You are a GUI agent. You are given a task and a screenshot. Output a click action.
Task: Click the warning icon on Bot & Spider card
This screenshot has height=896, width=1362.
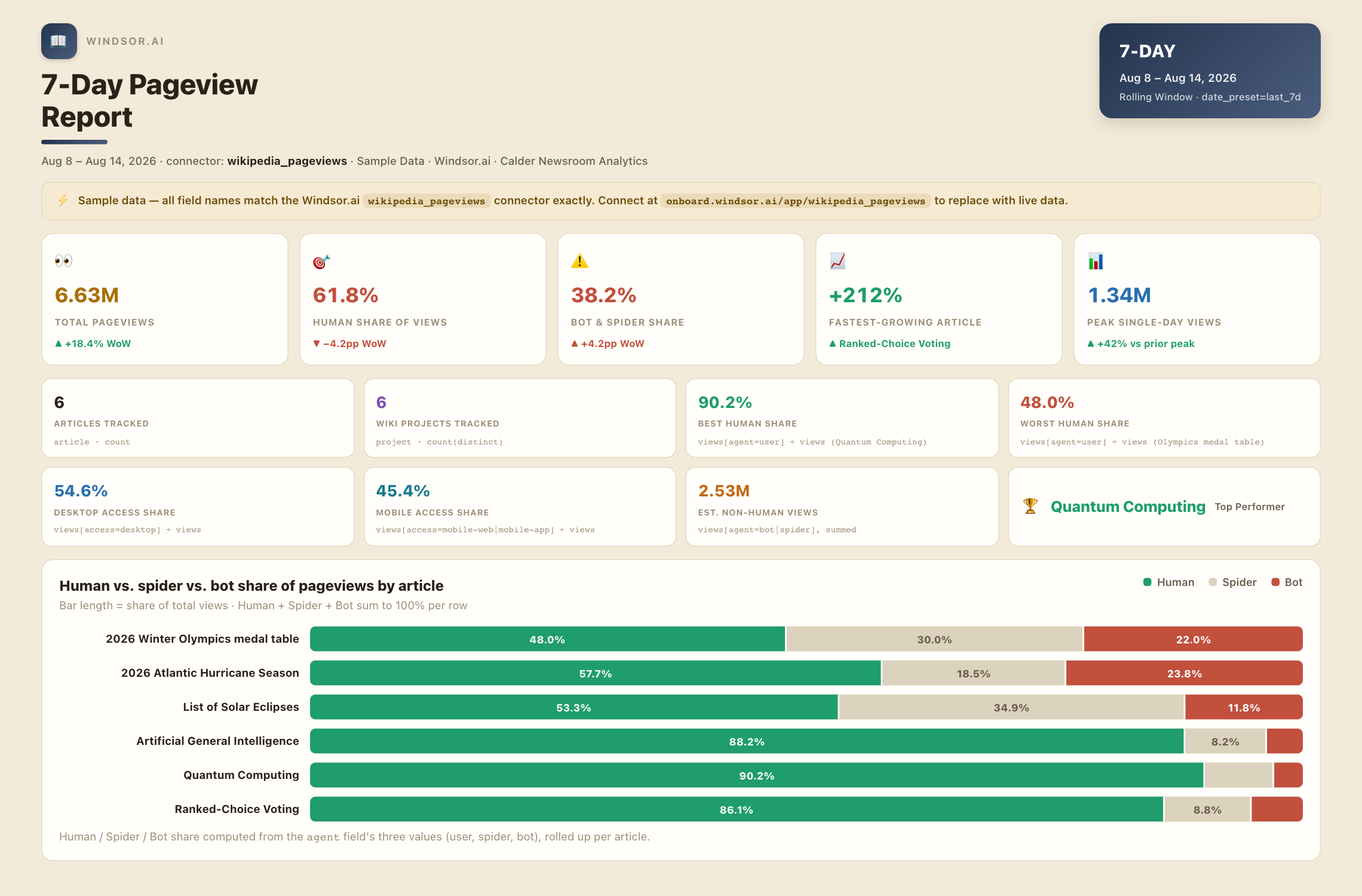579,261
